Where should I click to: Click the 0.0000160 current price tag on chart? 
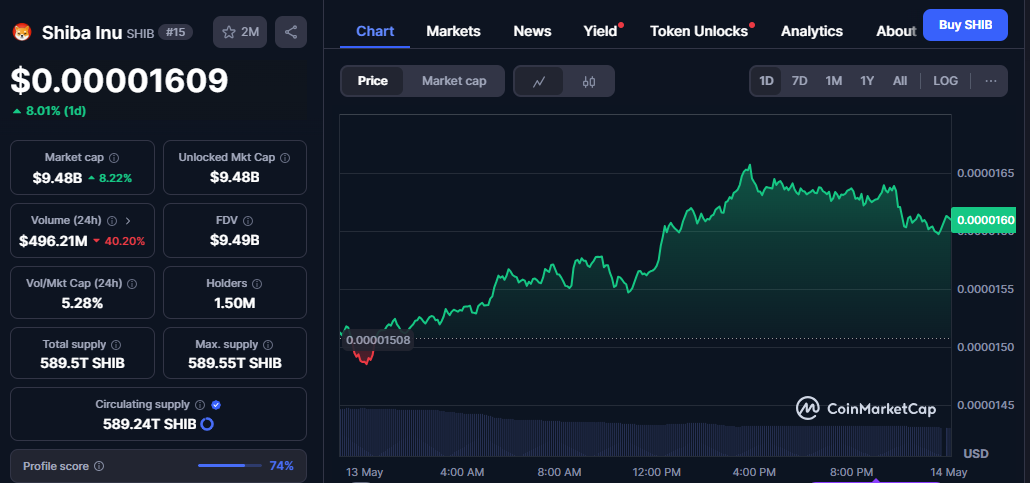click(983, 219)
